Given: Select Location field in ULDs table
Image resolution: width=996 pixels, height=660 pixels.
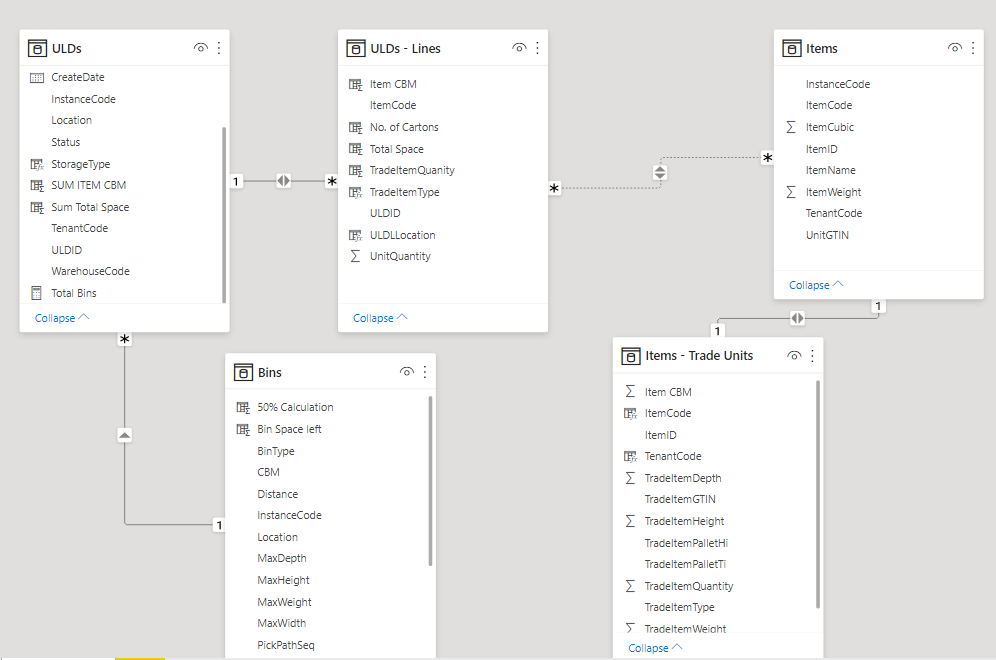Looking at the screenshot, I should tap(71, 120).
